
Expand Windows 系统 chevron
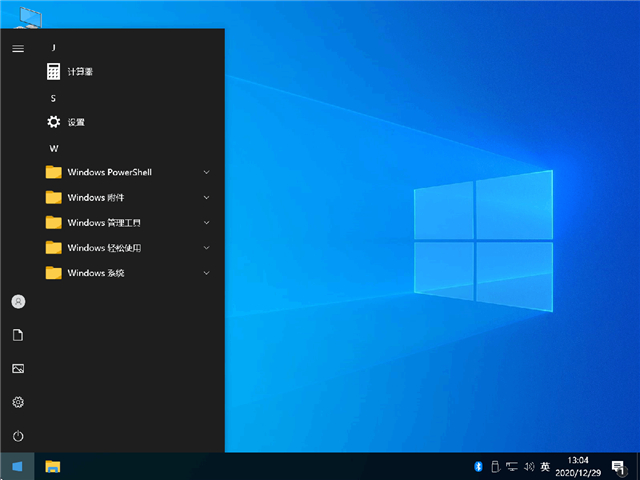coord(207,273)
